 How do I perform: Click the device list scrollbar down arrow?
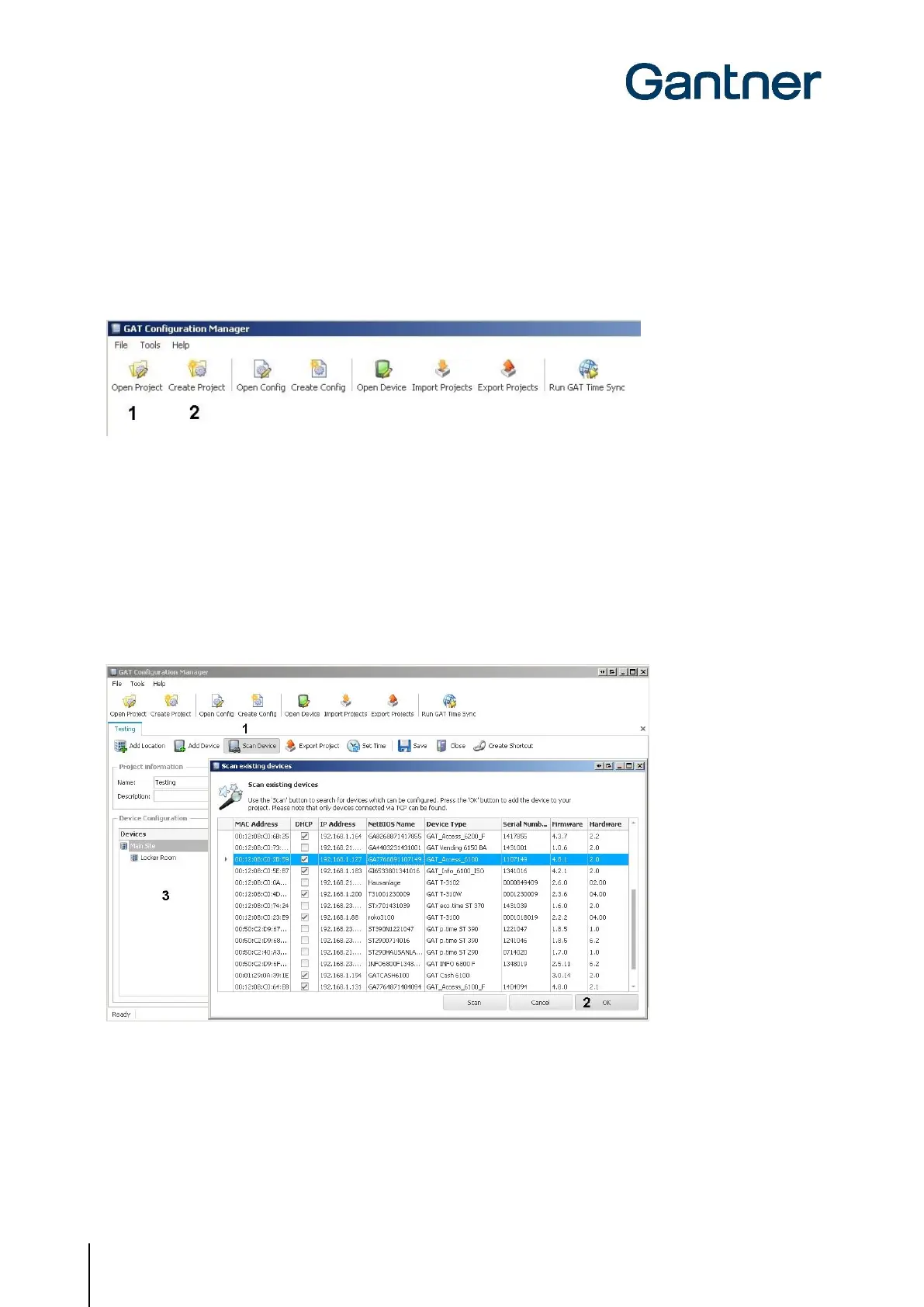click(x=634, y=986)
